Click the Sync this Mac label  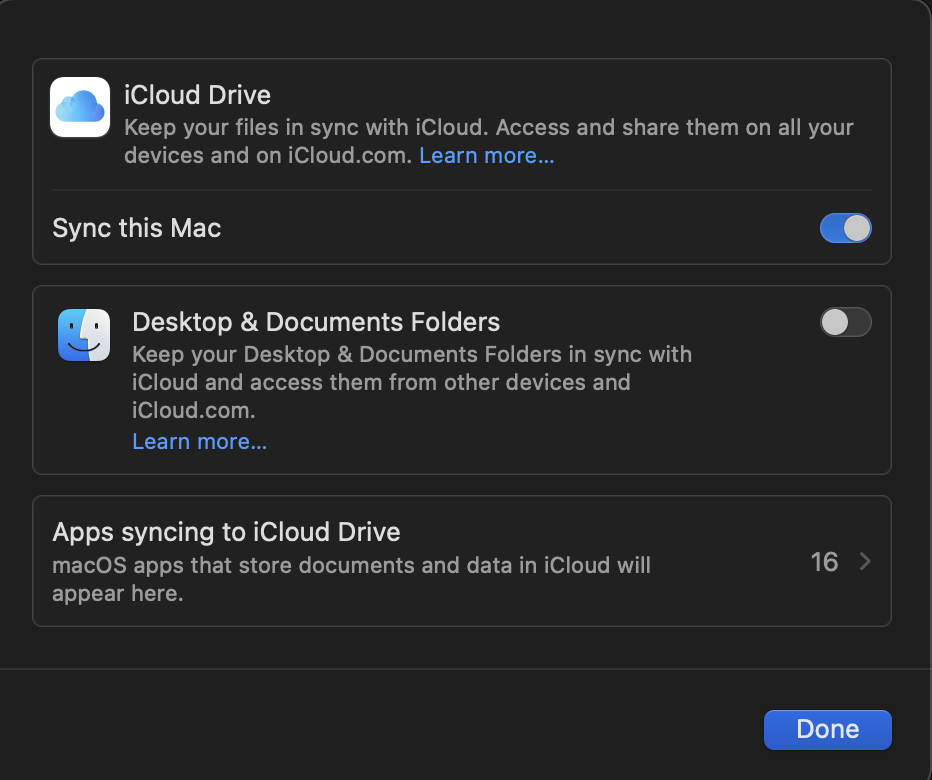[136, 228]
